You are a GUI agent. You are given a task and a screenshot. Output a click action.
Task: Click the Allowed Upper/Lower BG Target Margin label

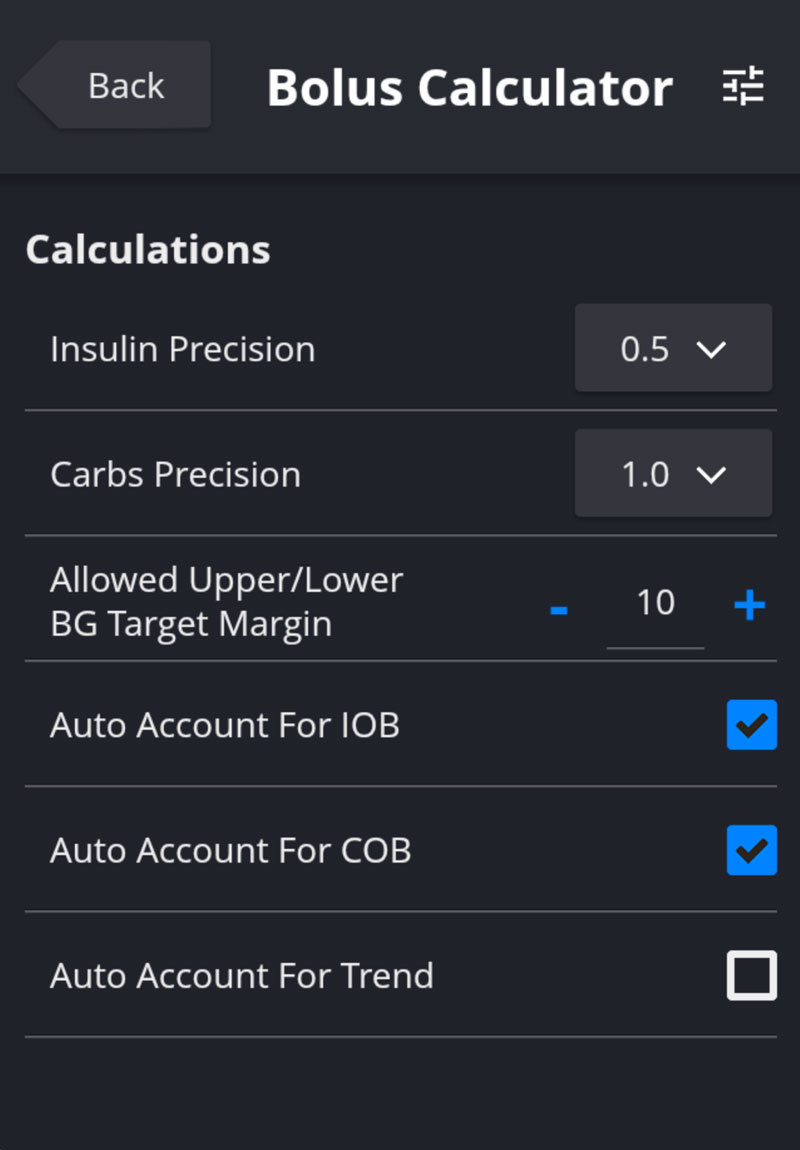click(226, 601)
